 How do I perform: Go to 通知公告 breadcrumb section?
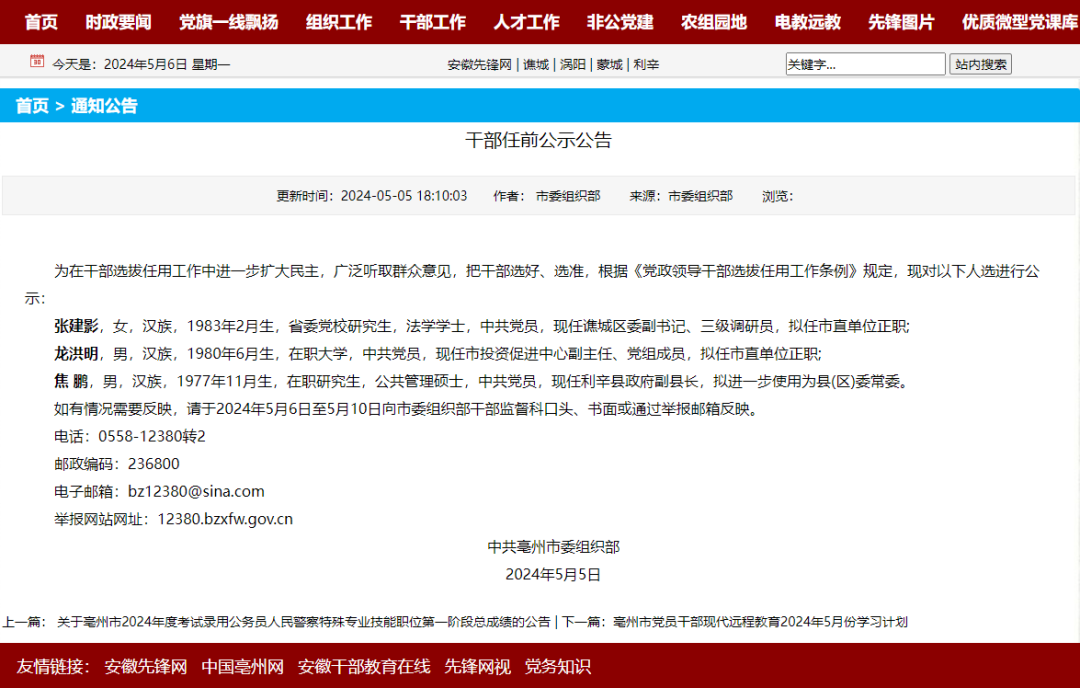click(x=104, y=106)
